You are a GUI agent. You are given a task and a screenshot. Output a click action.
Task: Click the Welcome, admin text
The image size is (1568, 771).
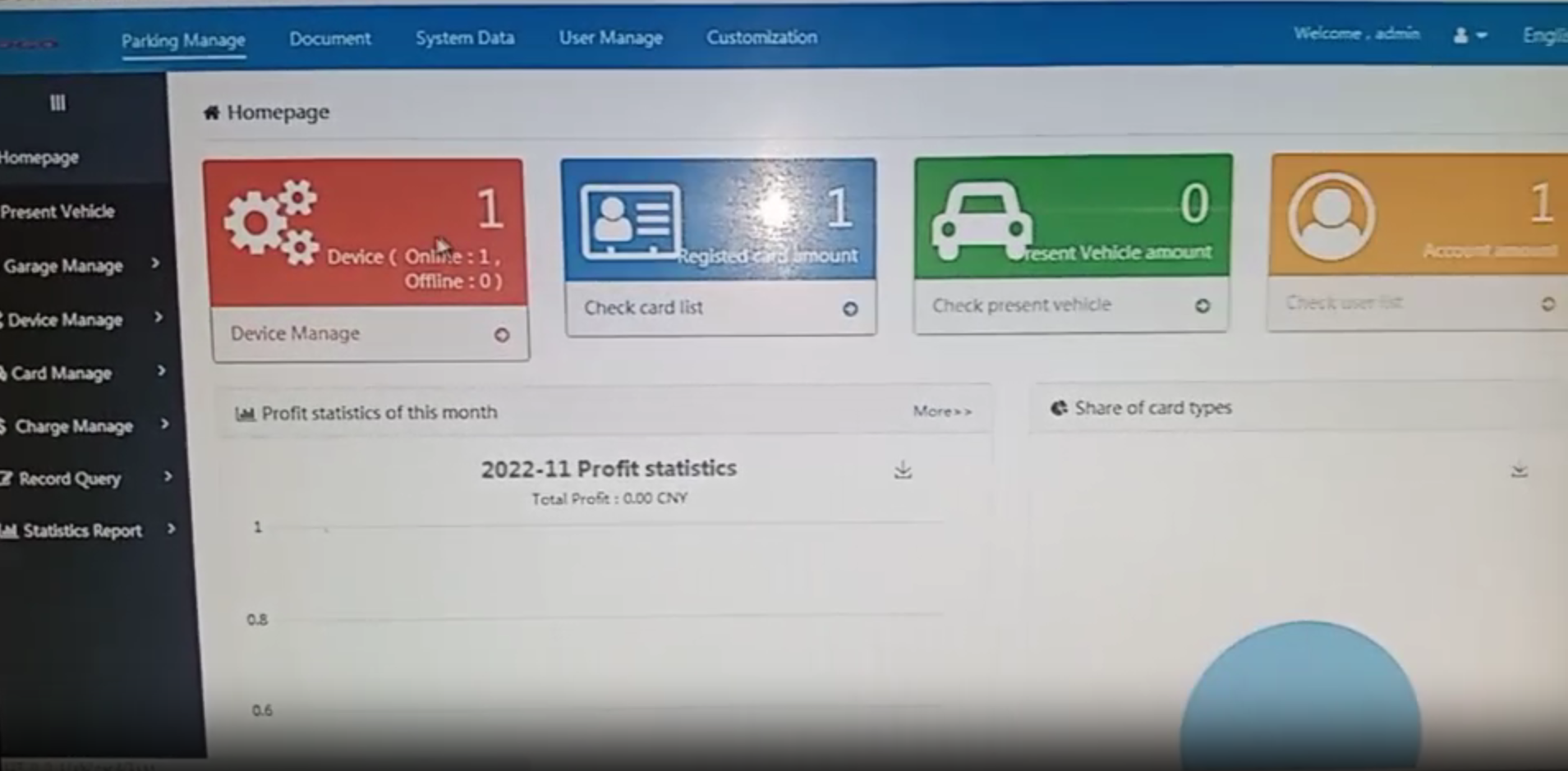tap(1356, 34)
